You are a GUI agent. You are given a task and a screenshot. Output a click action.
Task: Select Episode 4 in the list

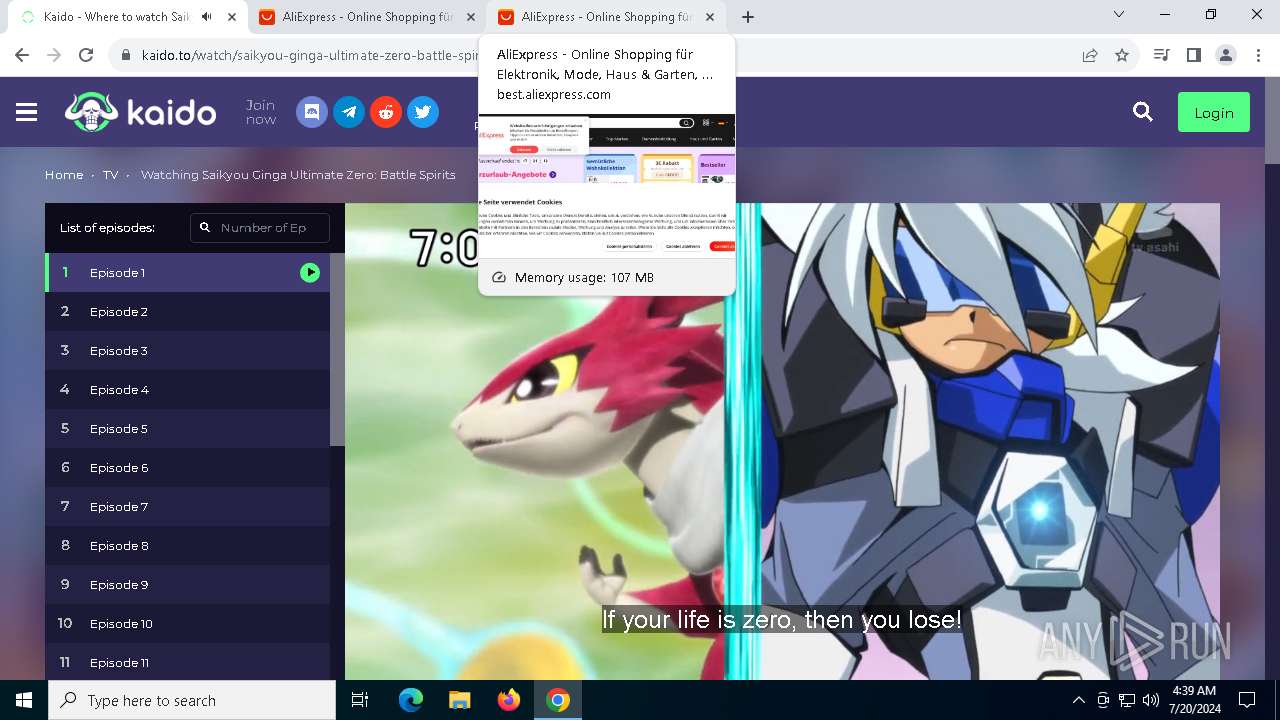(187, 389)
